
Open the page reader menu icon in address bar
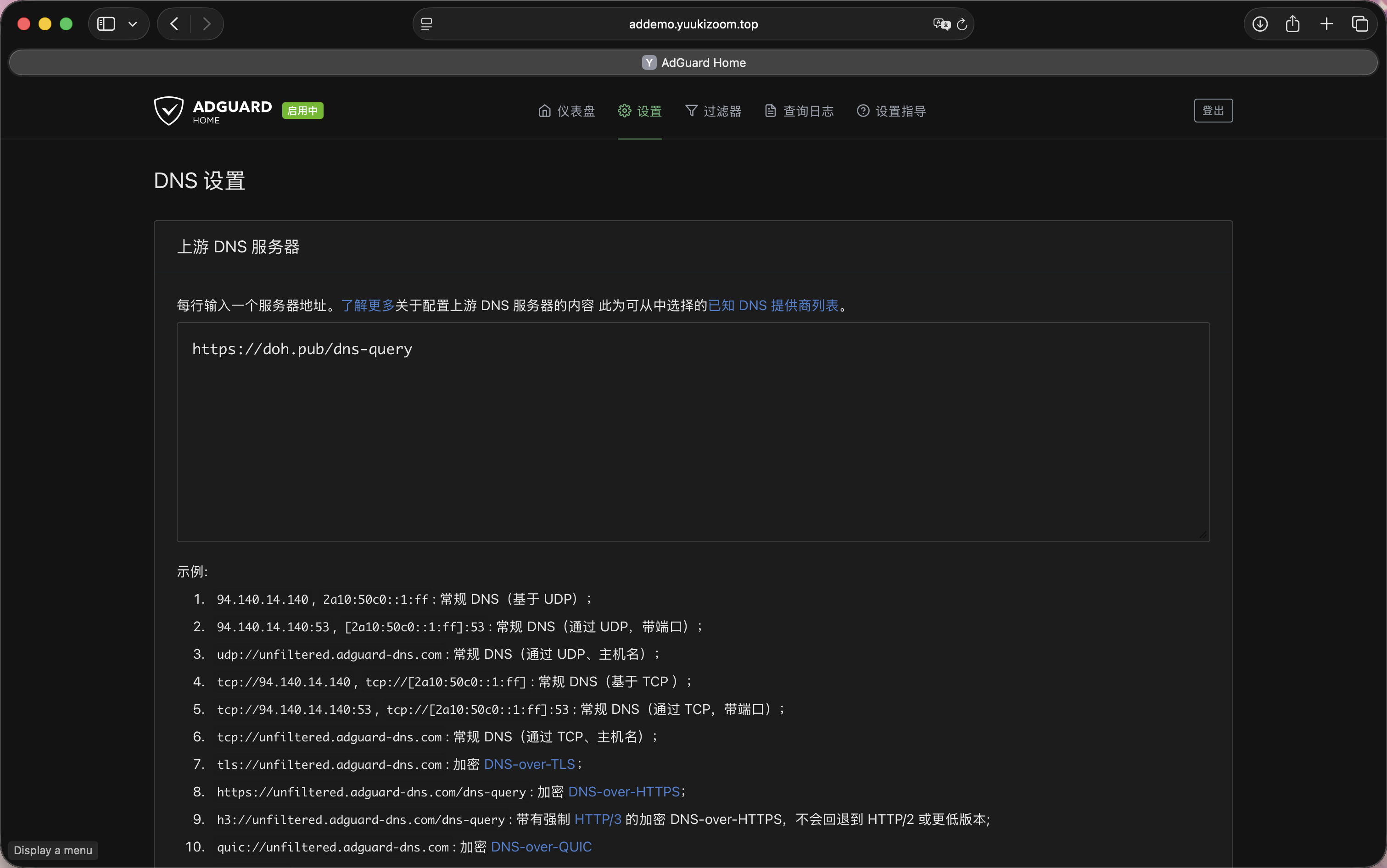pos(427,24)
